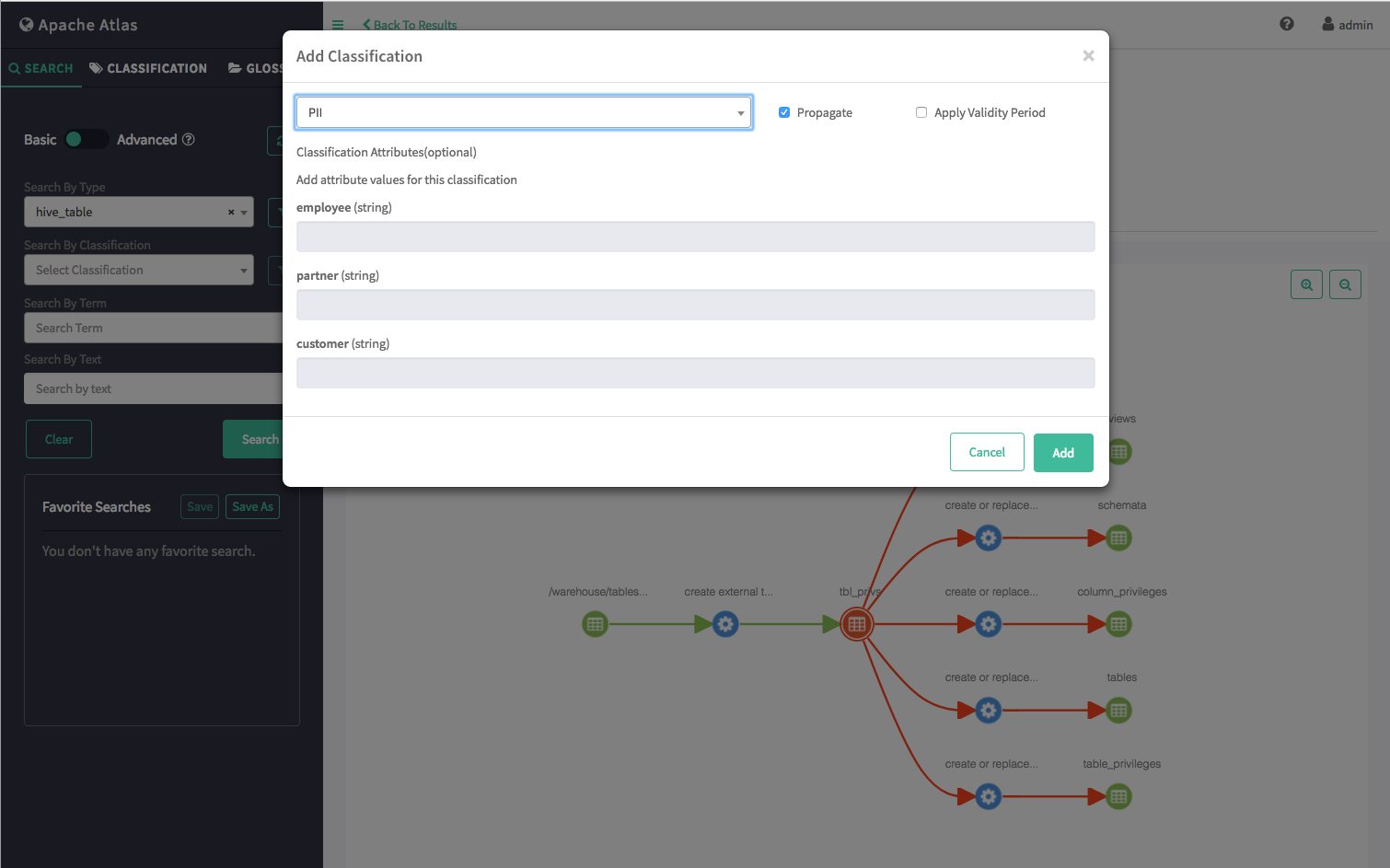Select process node leading to tables
The width and height of the screenshot is (1390, 868).
[x=989, y=710]
